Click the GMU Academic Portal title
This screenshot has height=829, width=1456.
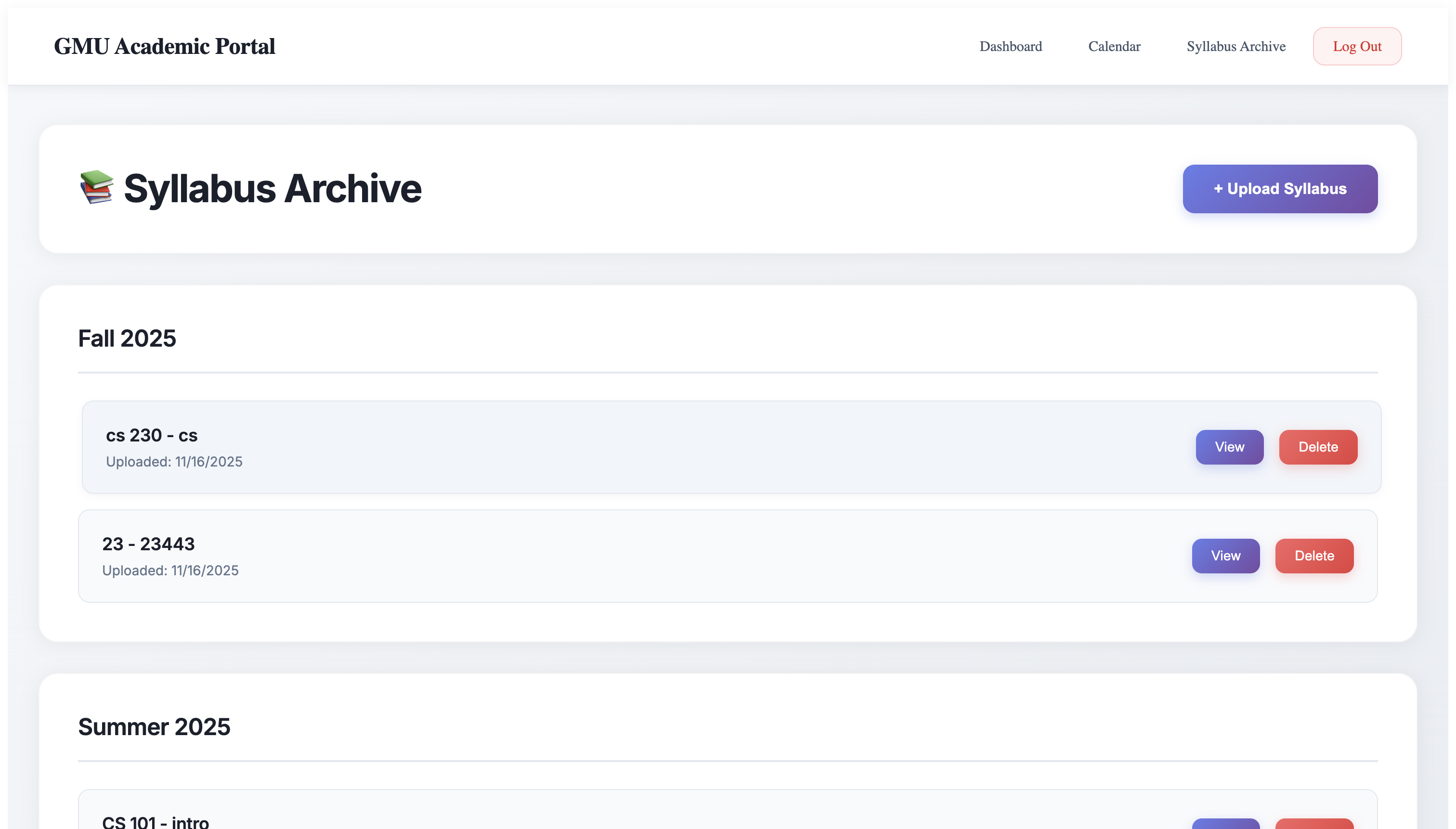[164, 46]
